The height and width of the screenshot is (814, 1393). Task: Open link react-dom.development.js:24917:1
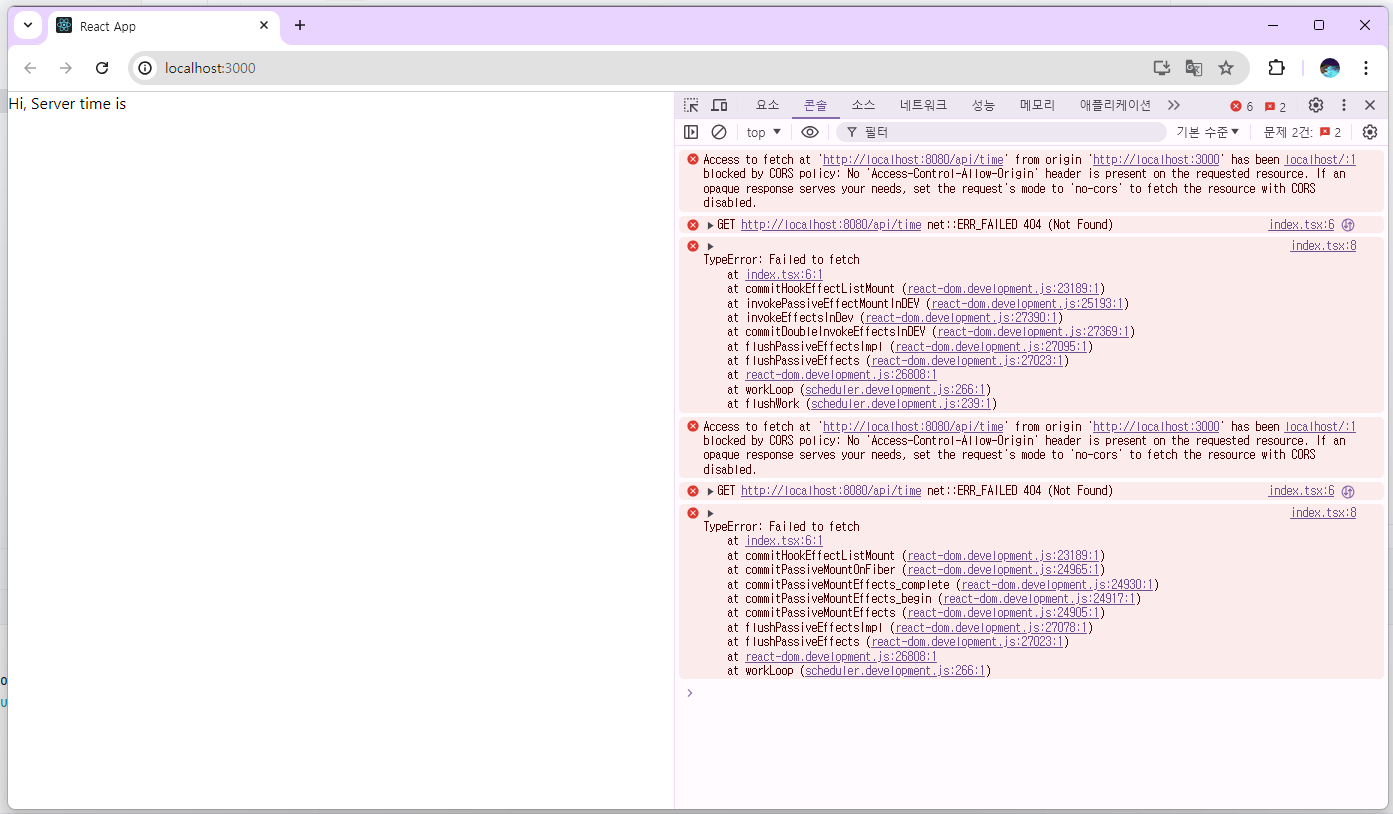pos(1041,599)
